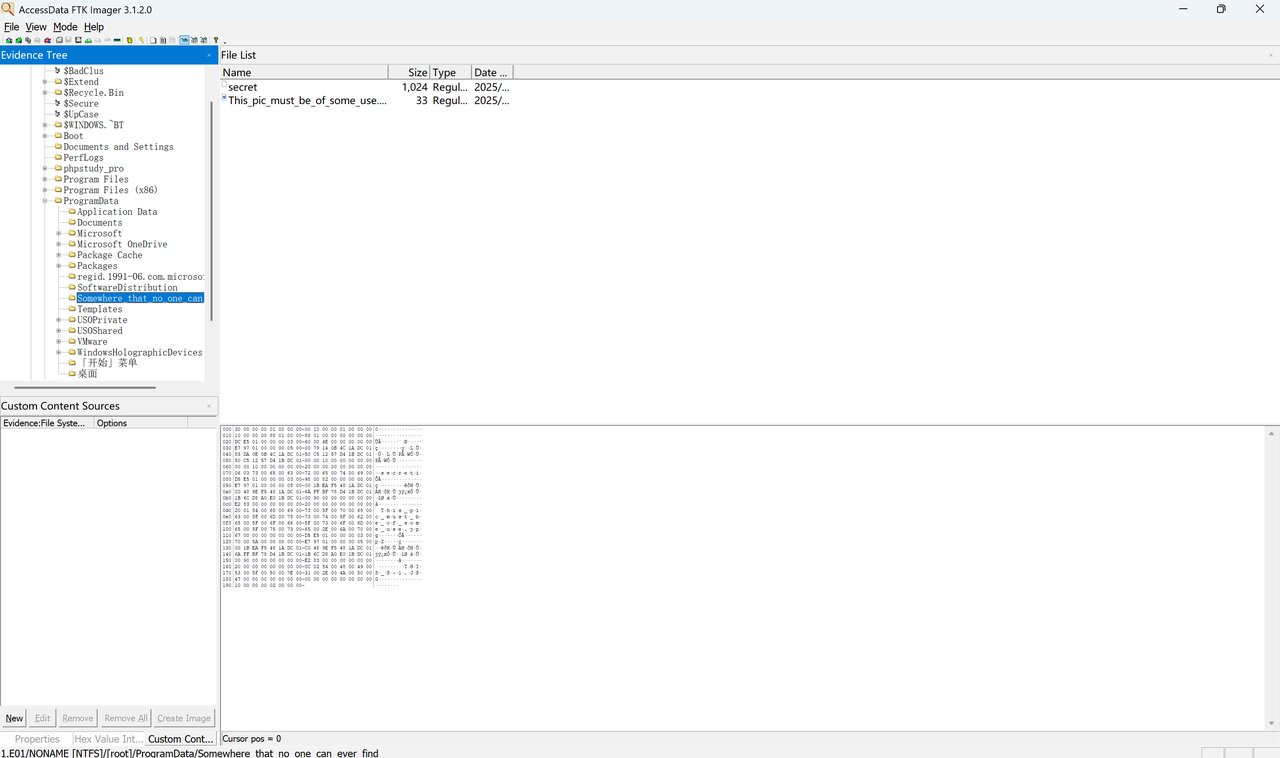The height and width of the screenshot is (758, 1280).
Task: Click the Capture Memory toolbar icon
Action: pos(117,40)
